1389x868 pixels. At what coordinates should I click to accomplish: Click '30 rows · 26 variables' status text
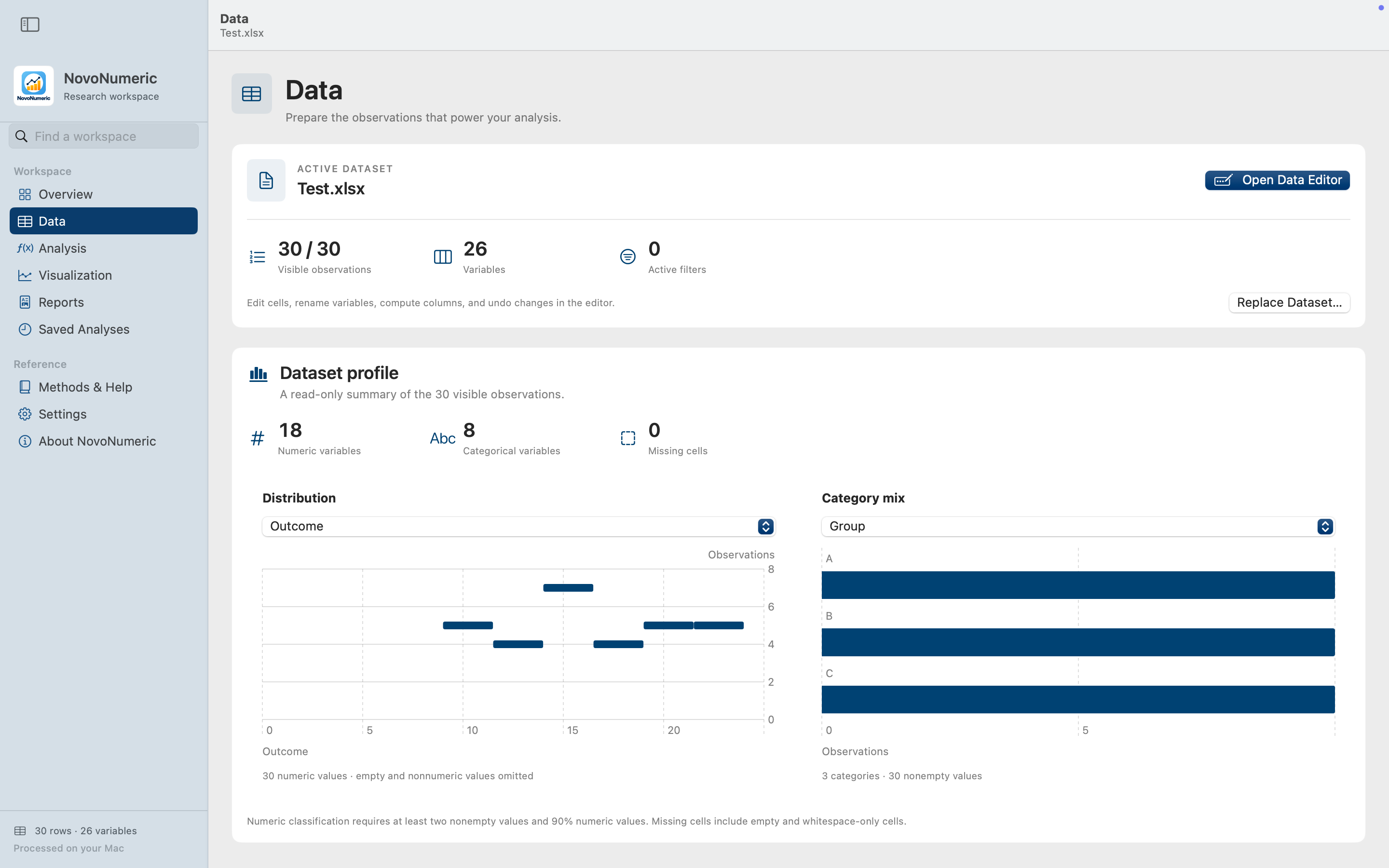point(85,831)
